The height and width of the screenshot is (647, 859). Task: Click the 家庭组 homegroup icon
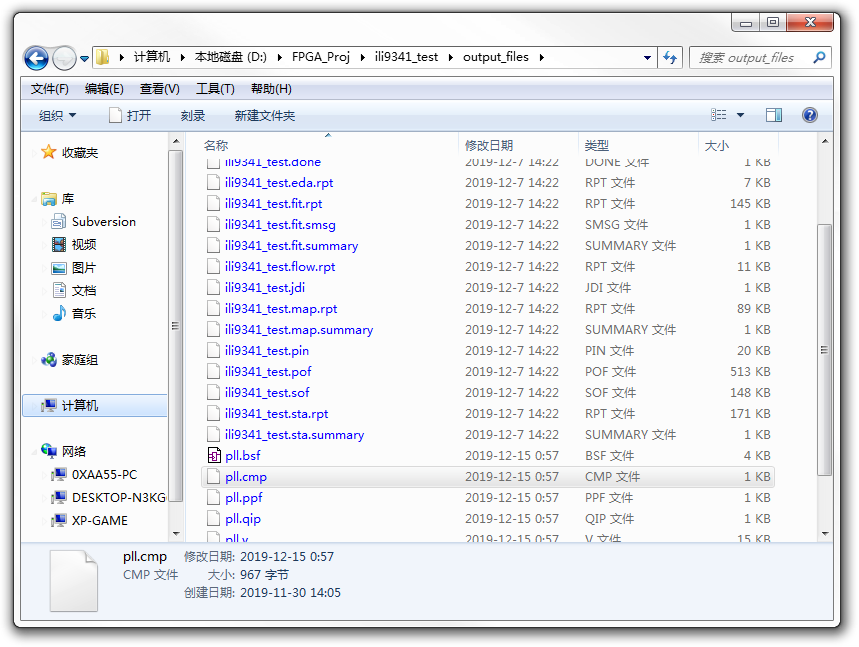(49, 360)
